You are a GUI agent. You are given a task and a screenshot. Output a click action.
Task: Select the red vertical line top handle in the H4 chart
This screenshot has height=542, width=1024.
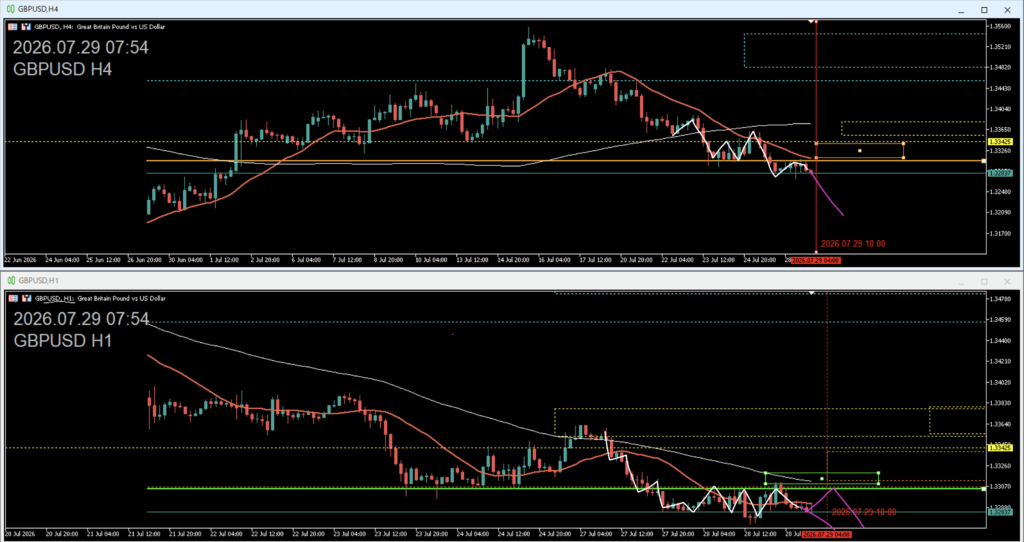click(816, 22)
